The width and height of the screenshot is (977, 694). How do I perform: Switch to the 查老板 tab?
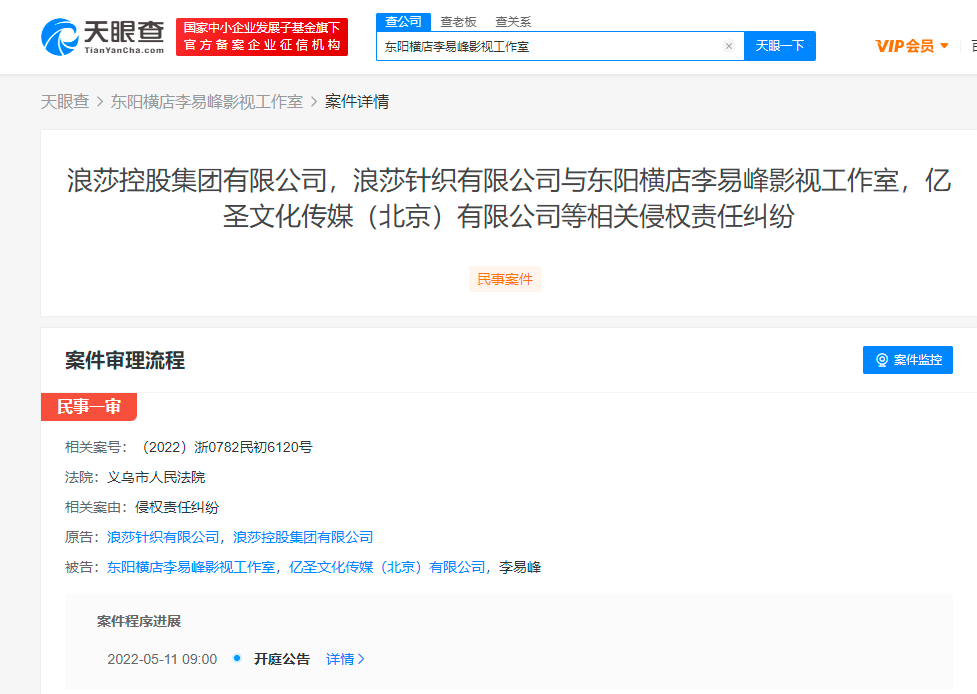[458, 22]
